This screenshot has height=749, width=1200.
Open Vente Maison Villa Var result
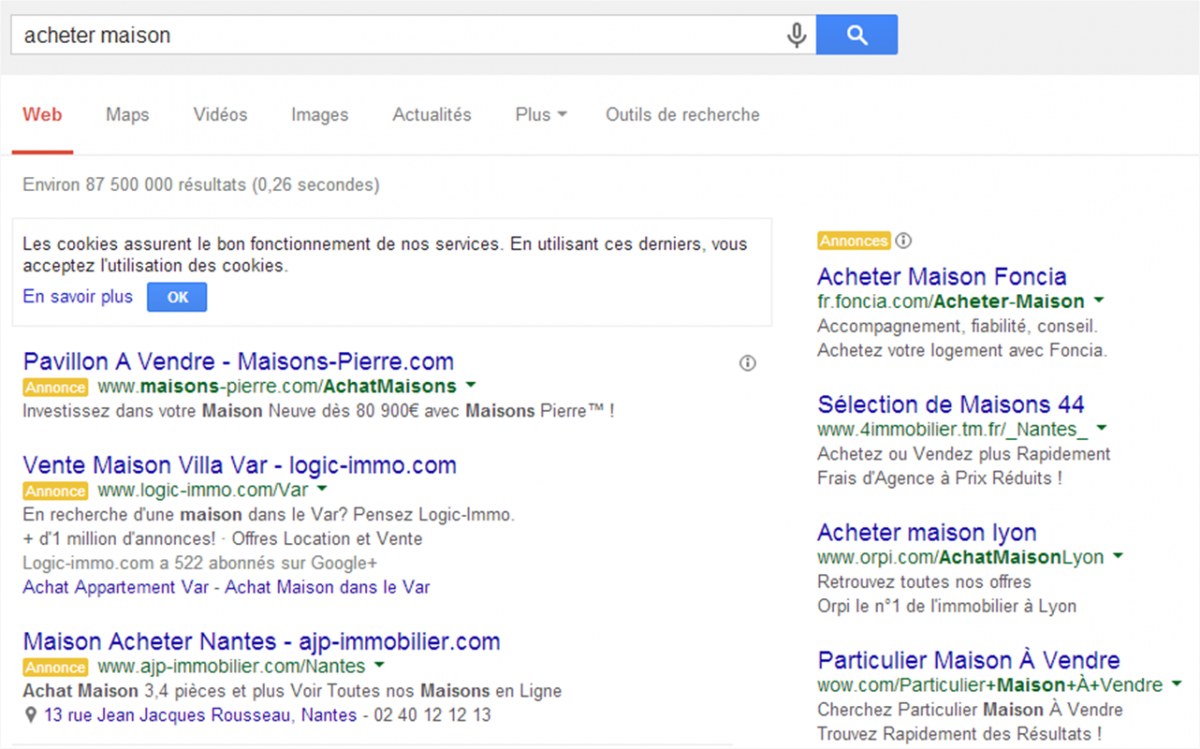(x=239, y=465)
